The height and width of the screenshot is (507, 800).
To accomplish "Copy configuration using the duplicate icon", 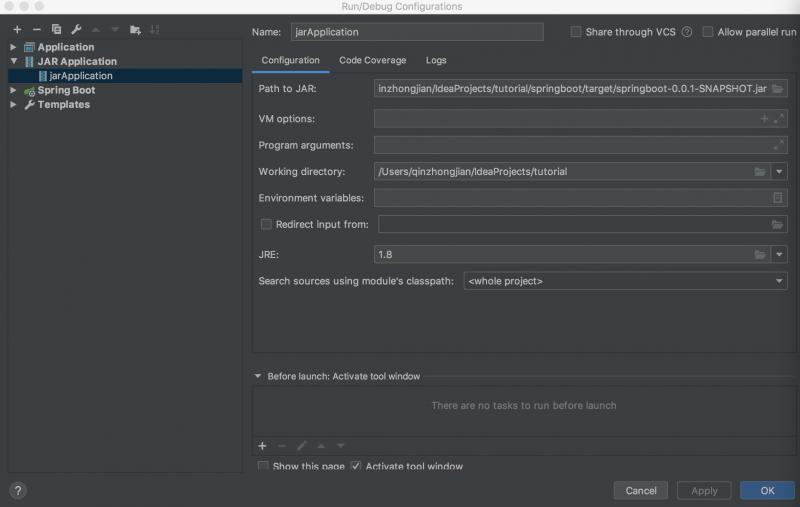I will 56,30.
